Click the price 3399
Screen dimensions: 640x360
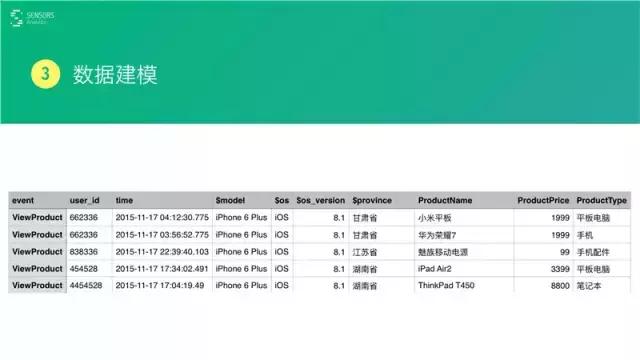click(560, 269)
